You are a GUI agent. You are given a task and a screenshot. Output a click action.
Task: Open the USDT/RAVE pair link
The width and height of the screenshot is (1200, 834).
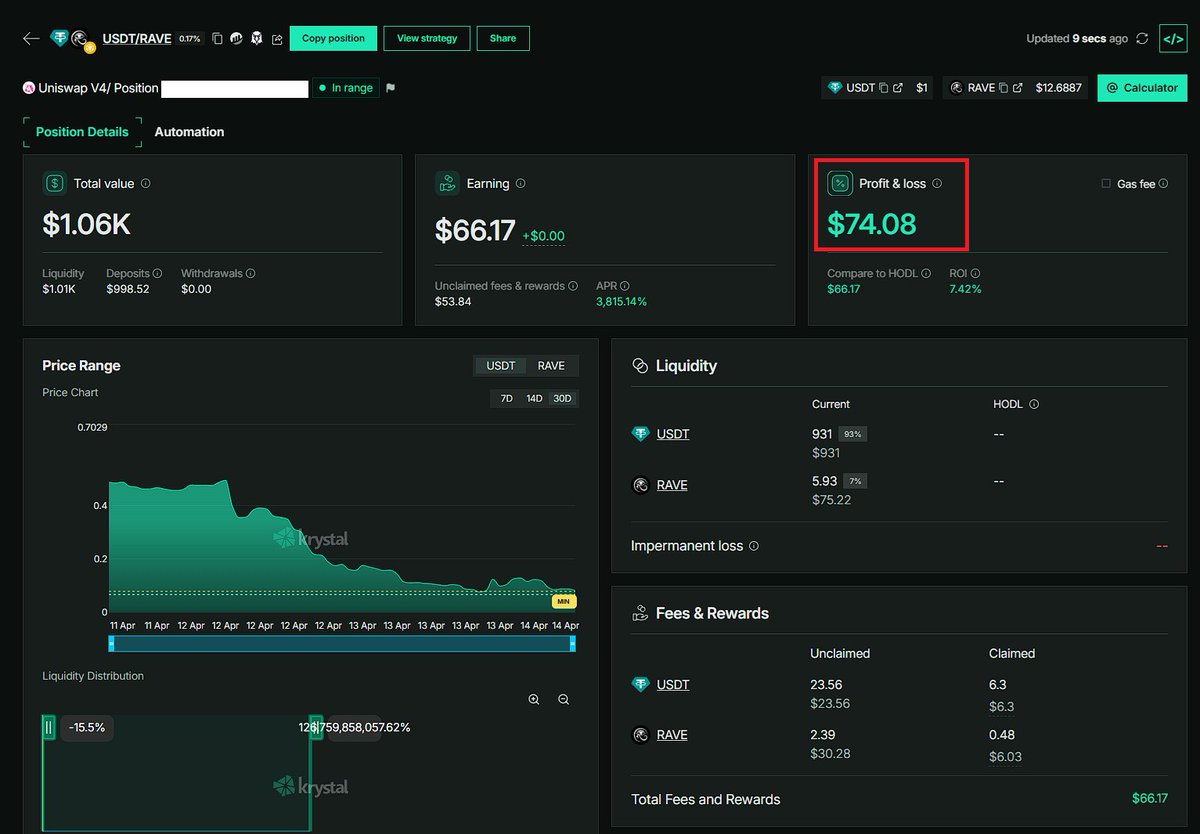pyautogui.click(x=137, y=39)
